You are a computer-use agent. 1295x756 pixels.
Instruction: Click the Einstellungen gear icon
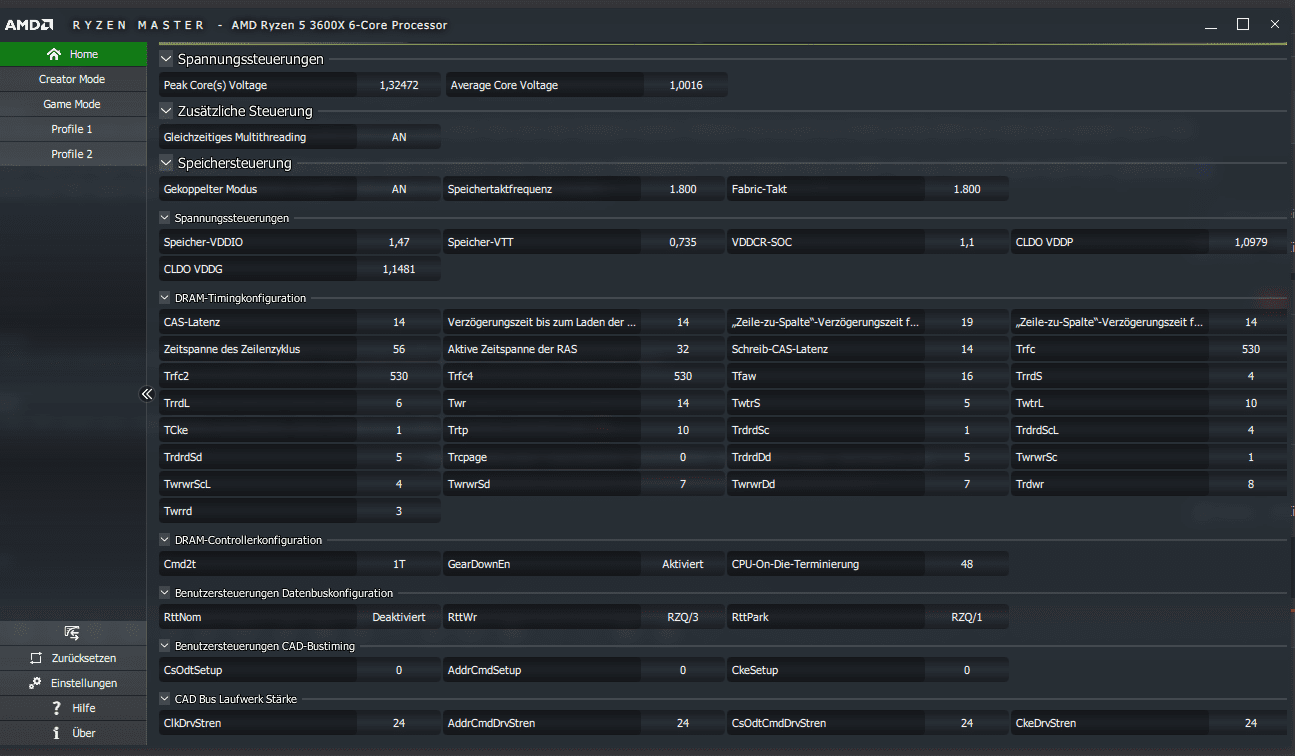pos(36,684)
